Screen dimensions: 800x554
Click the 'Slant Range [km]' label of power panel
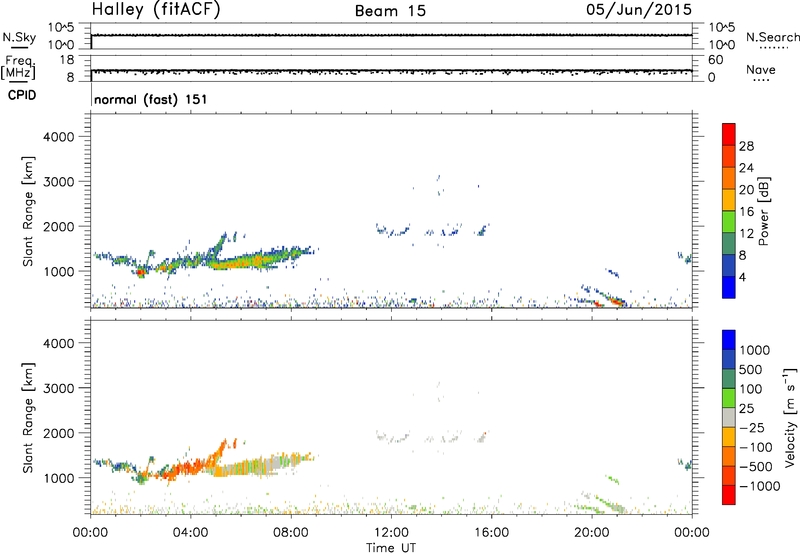click(28, 211)
